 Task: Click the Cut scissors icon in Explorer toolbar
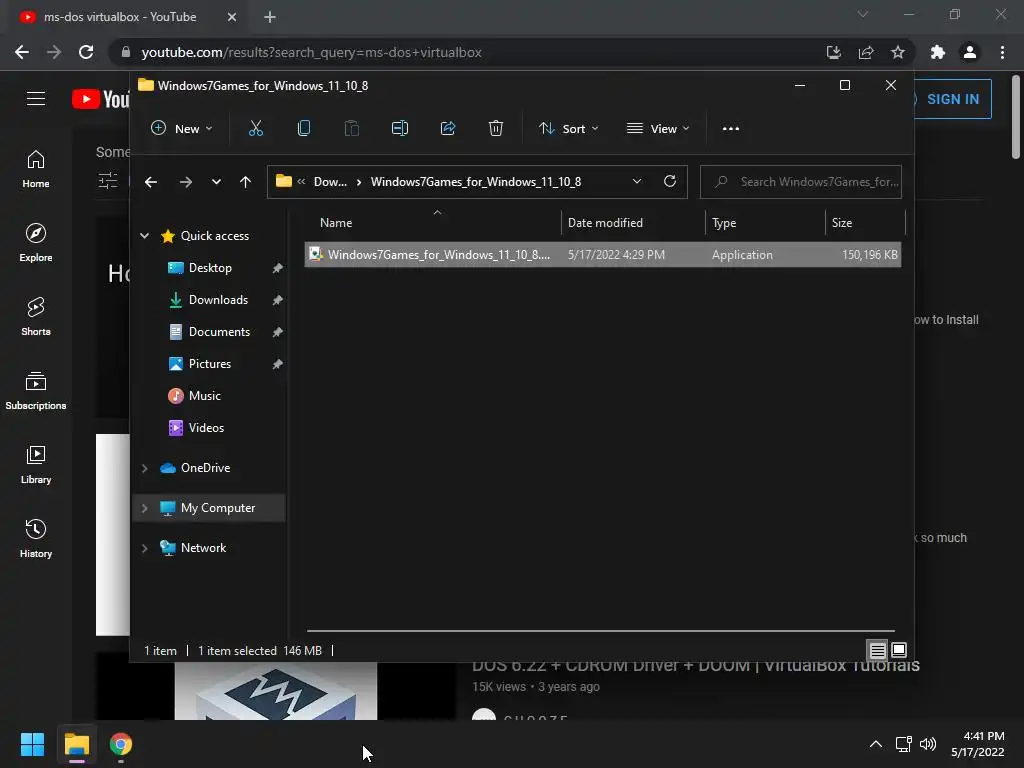(256, 129)
